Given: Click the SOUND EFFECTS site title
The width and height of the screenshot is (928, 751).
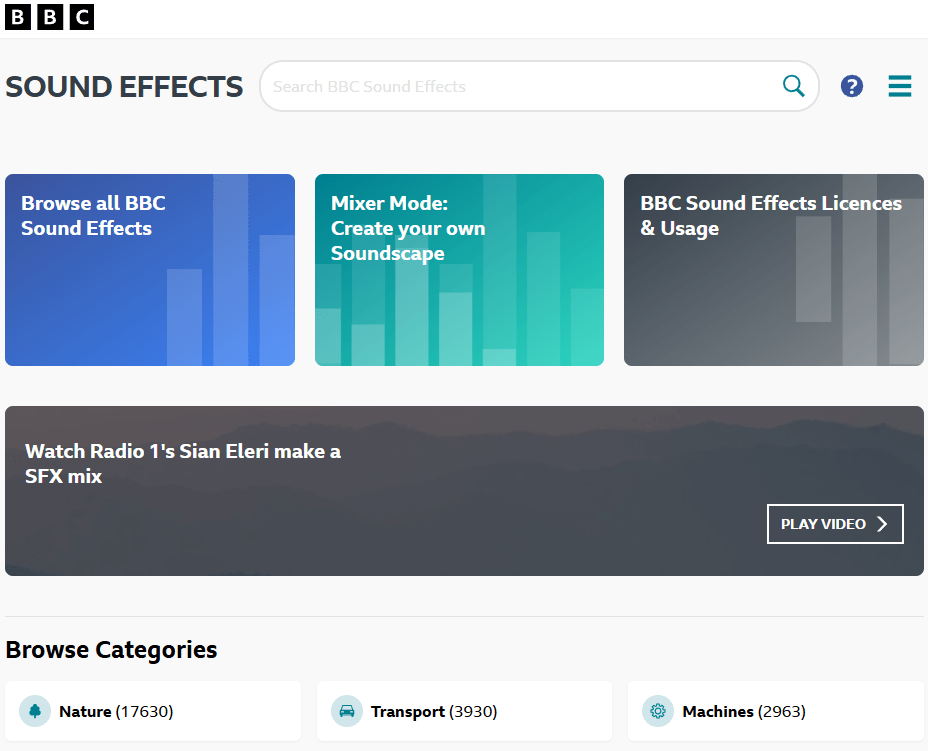Looking at the screenshot, I should [124, 87].
